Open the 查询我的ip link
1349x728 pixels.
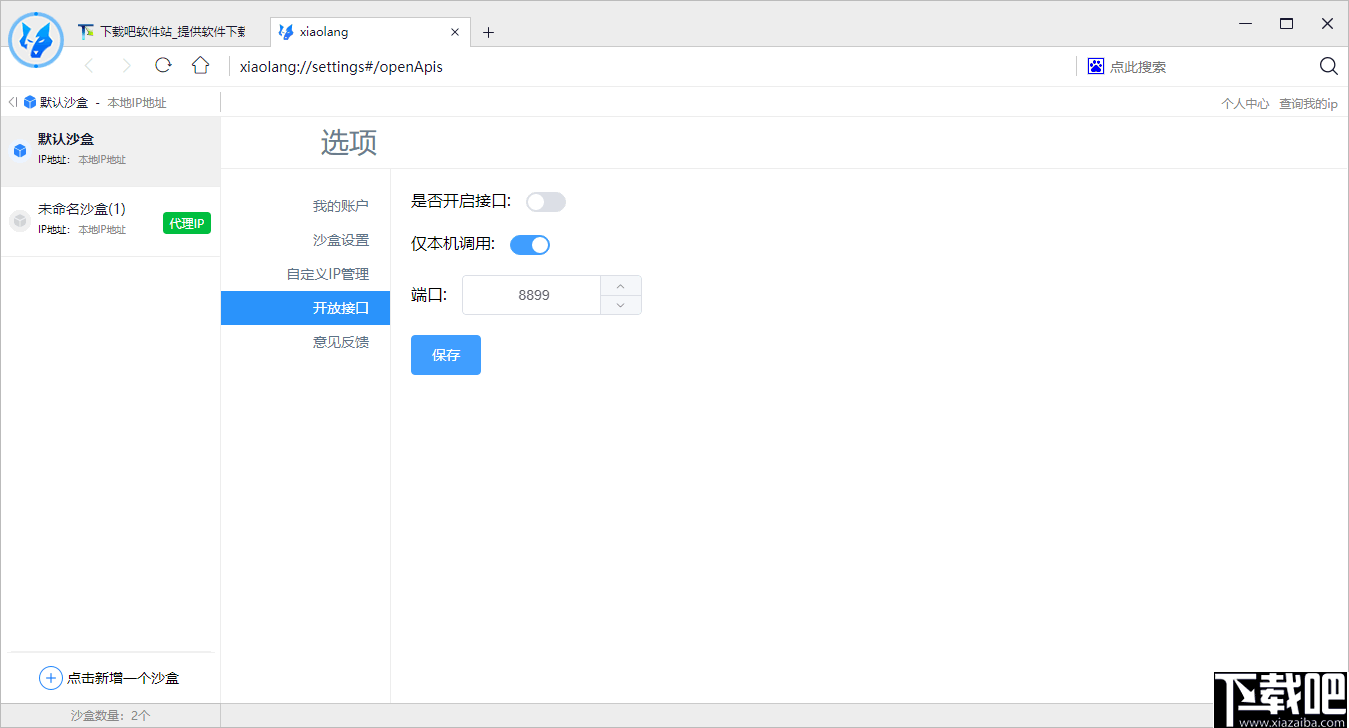click(x=1308, y=102)
